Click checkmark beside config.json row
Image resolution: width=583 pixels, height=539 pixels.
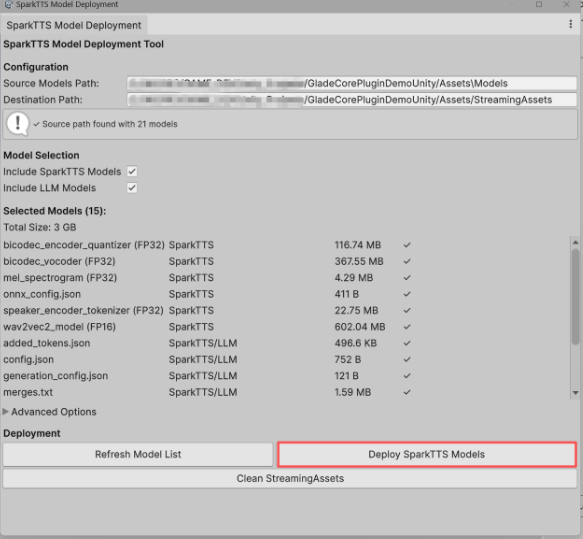407,359
